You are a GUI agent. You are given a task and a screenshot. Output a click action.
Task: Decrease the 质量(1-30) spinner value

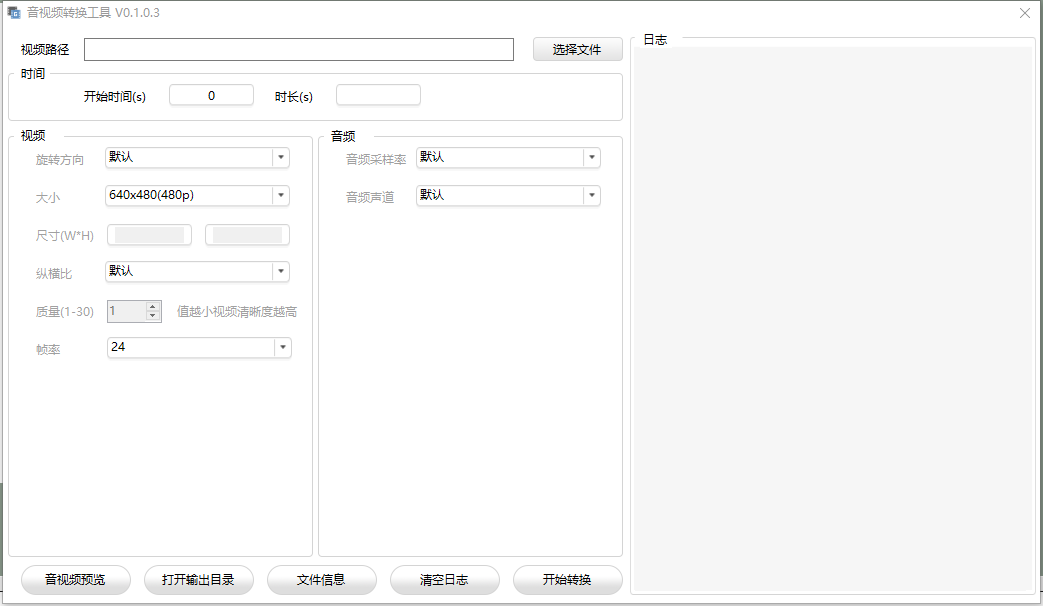pyautogui.click(x=153, y=316)
